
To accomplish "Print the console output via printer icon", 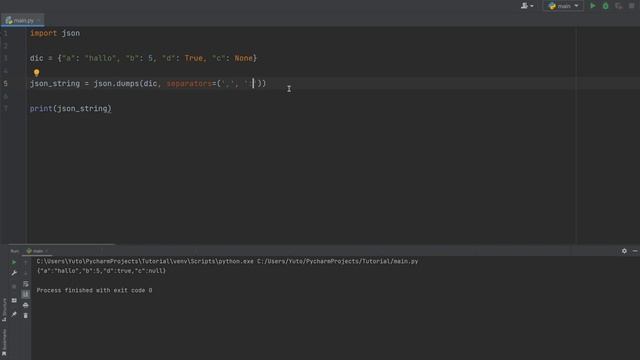I will point(26,305).
